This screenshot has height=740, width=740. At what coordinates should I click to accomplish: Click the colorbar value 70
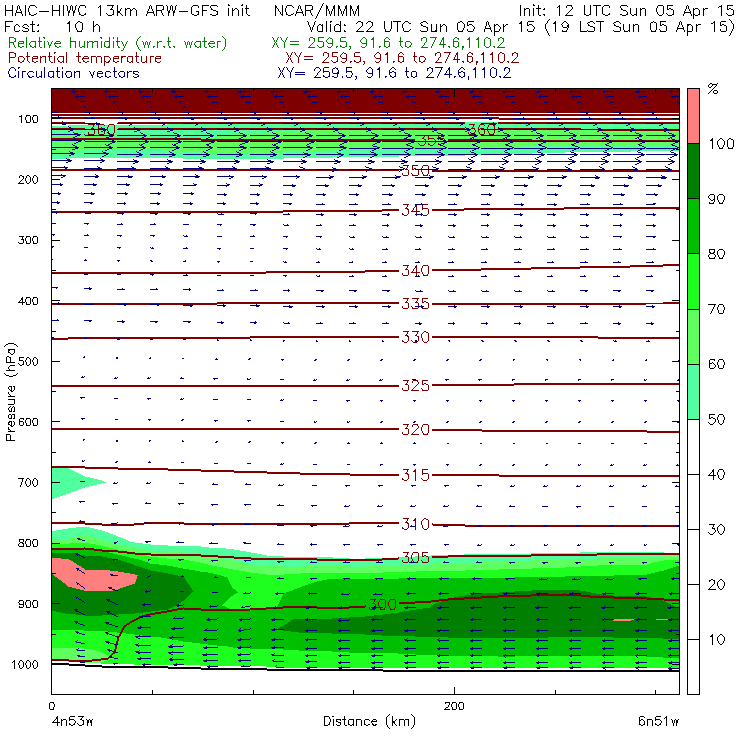(716, 309)
